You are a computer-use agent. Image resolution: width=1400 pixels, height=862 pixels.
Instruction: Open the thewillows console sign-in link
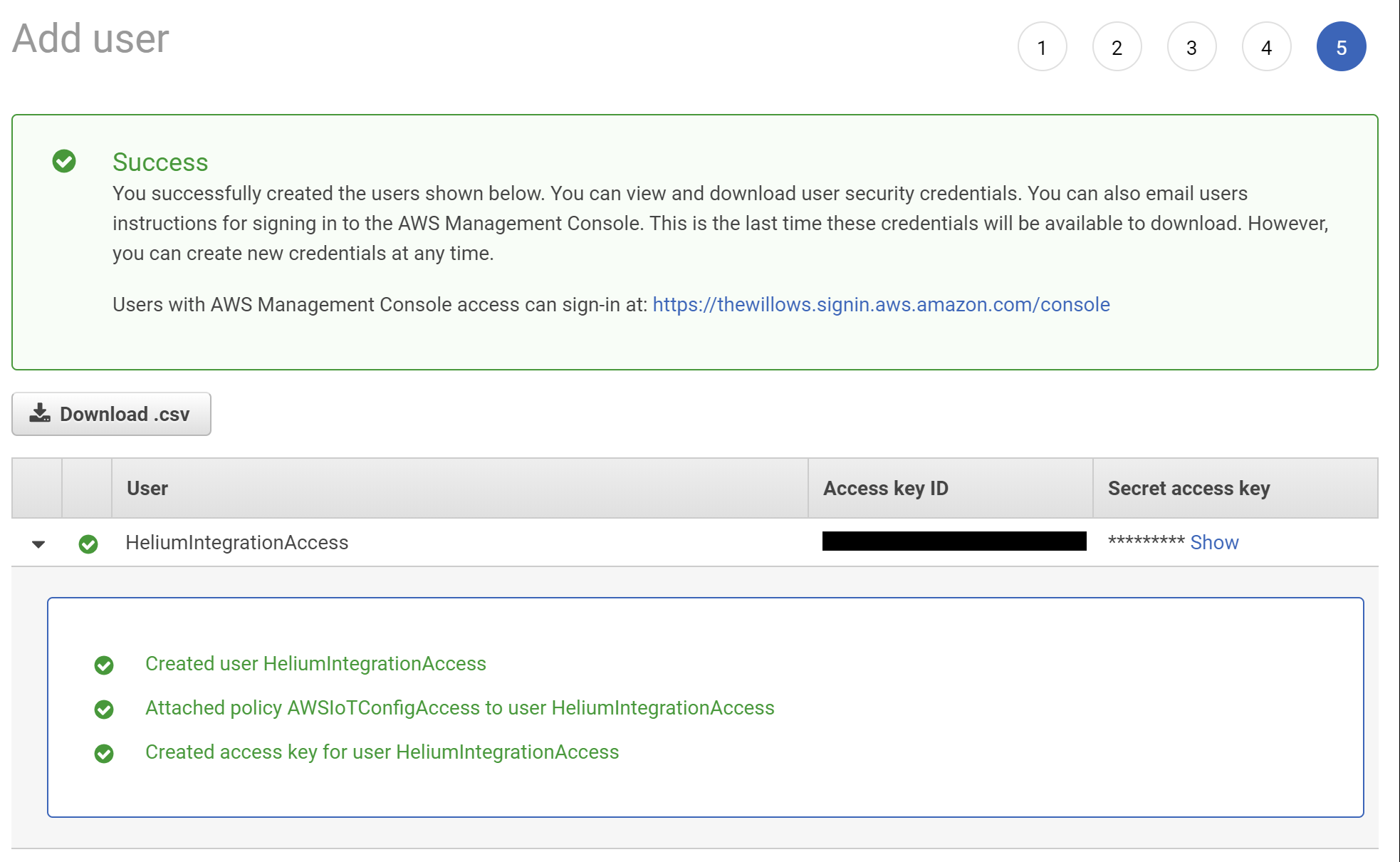click(881, 304)
